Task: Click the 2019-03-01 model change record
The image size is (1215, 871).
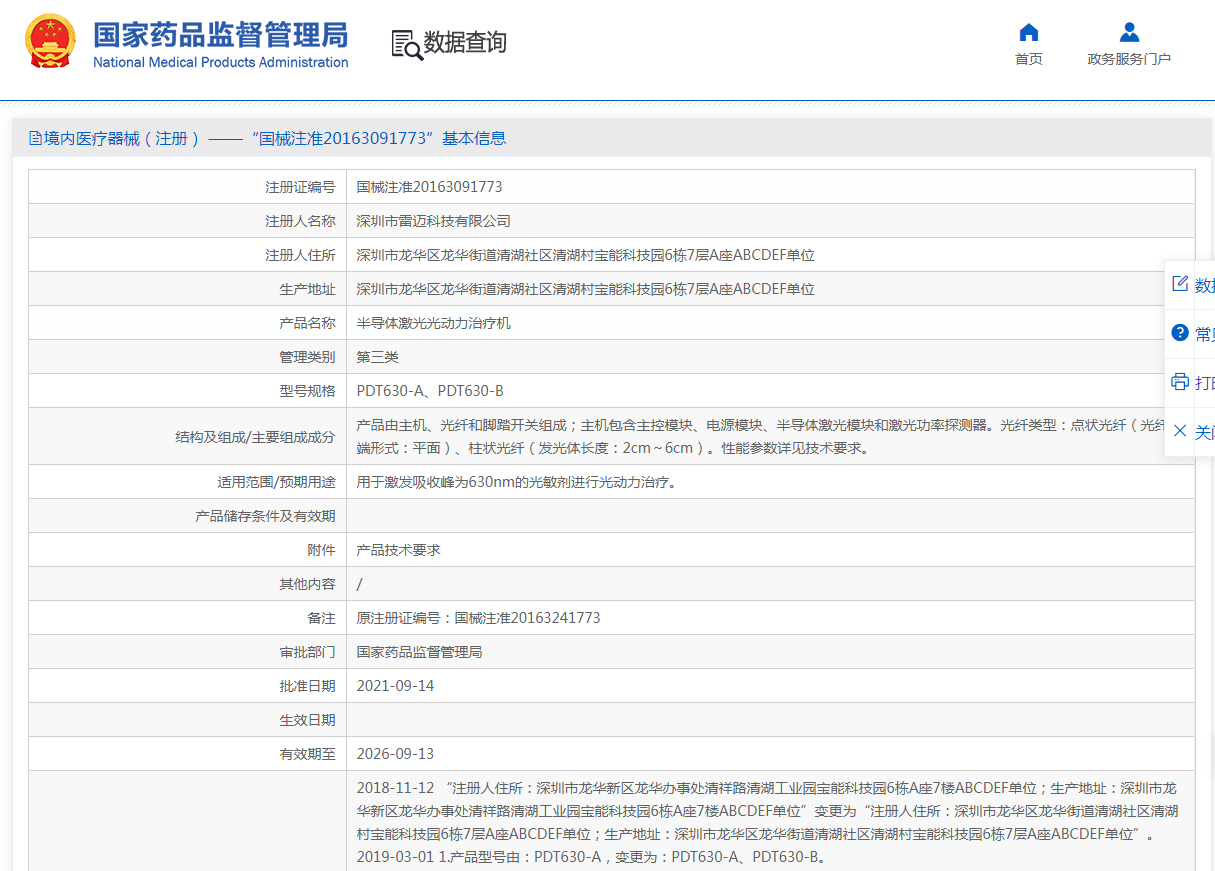Action: tap(592, 857)
